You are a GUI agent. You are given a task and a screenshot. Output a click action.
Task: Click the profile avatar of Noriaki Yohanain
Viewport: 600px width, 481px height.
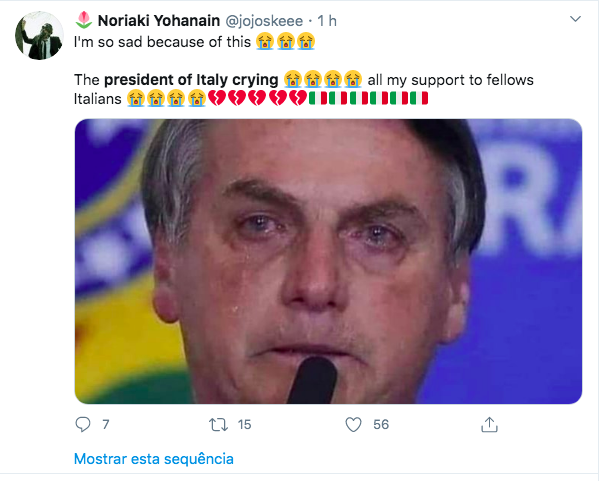click(39, 37)
